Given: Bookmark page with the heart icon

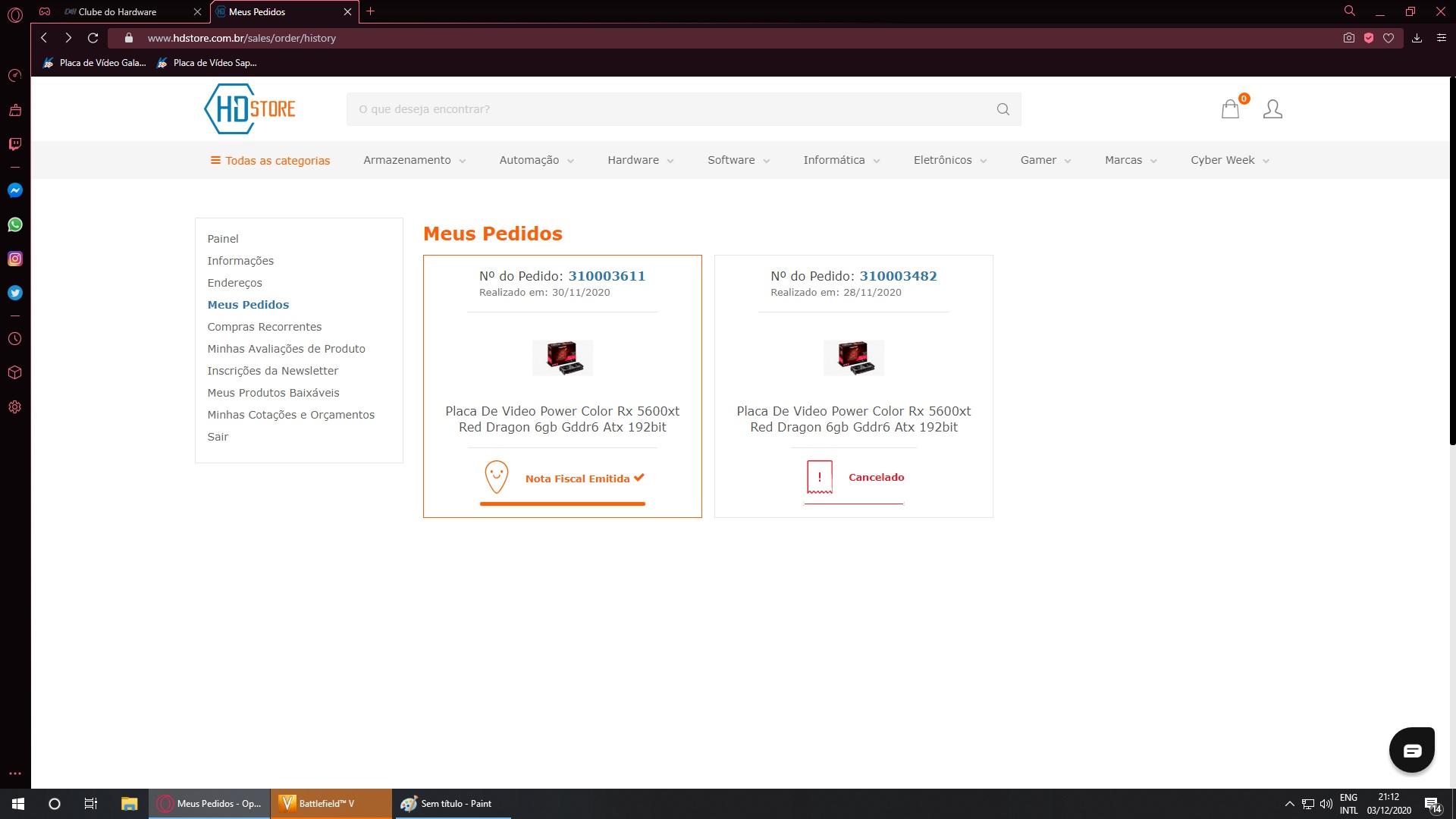Looking at the screenshot, I should click(x=1389, y=38).
